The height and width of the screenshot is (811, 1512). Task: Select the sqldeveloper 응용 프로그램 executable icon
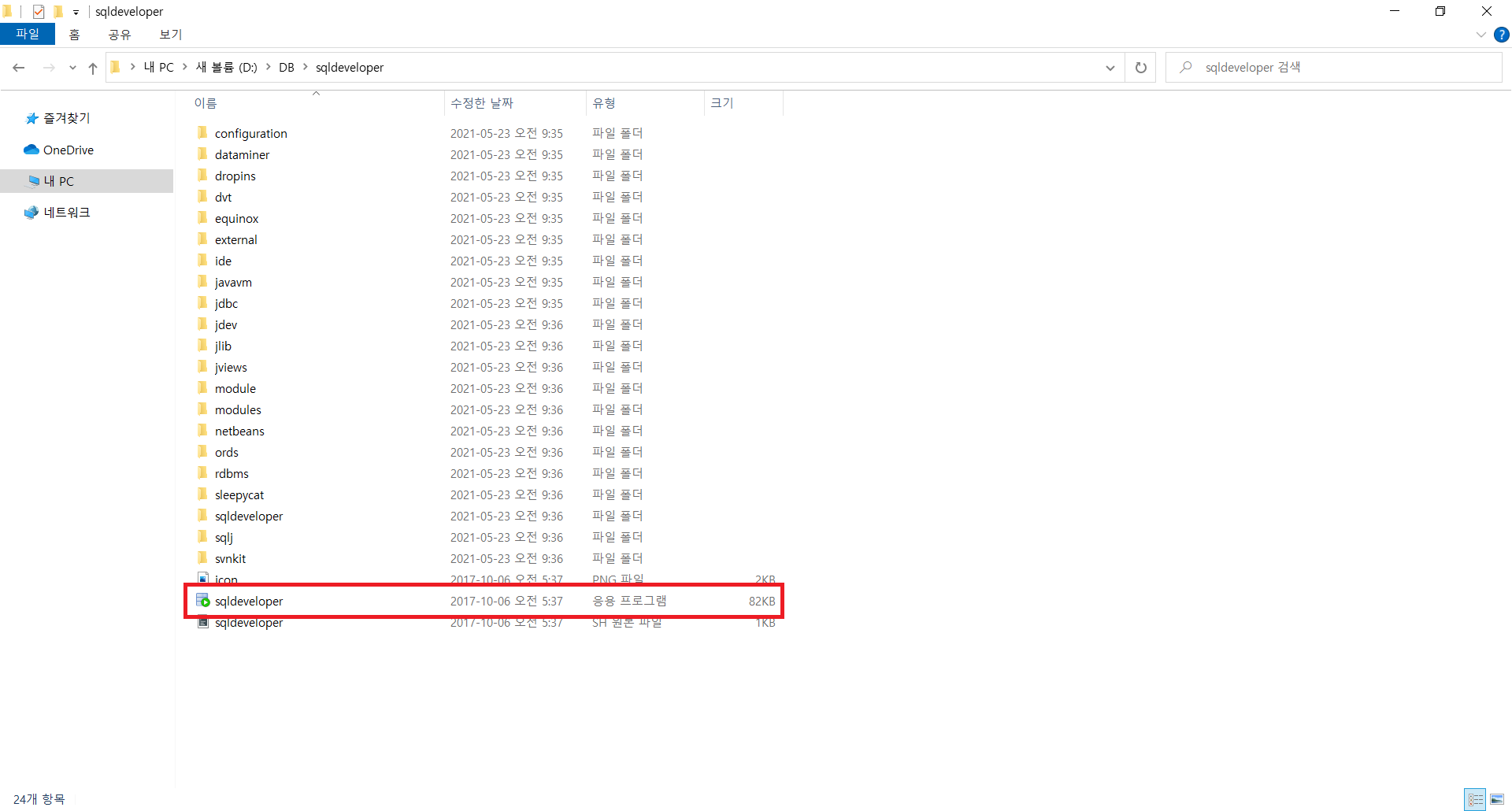point(203,601)
